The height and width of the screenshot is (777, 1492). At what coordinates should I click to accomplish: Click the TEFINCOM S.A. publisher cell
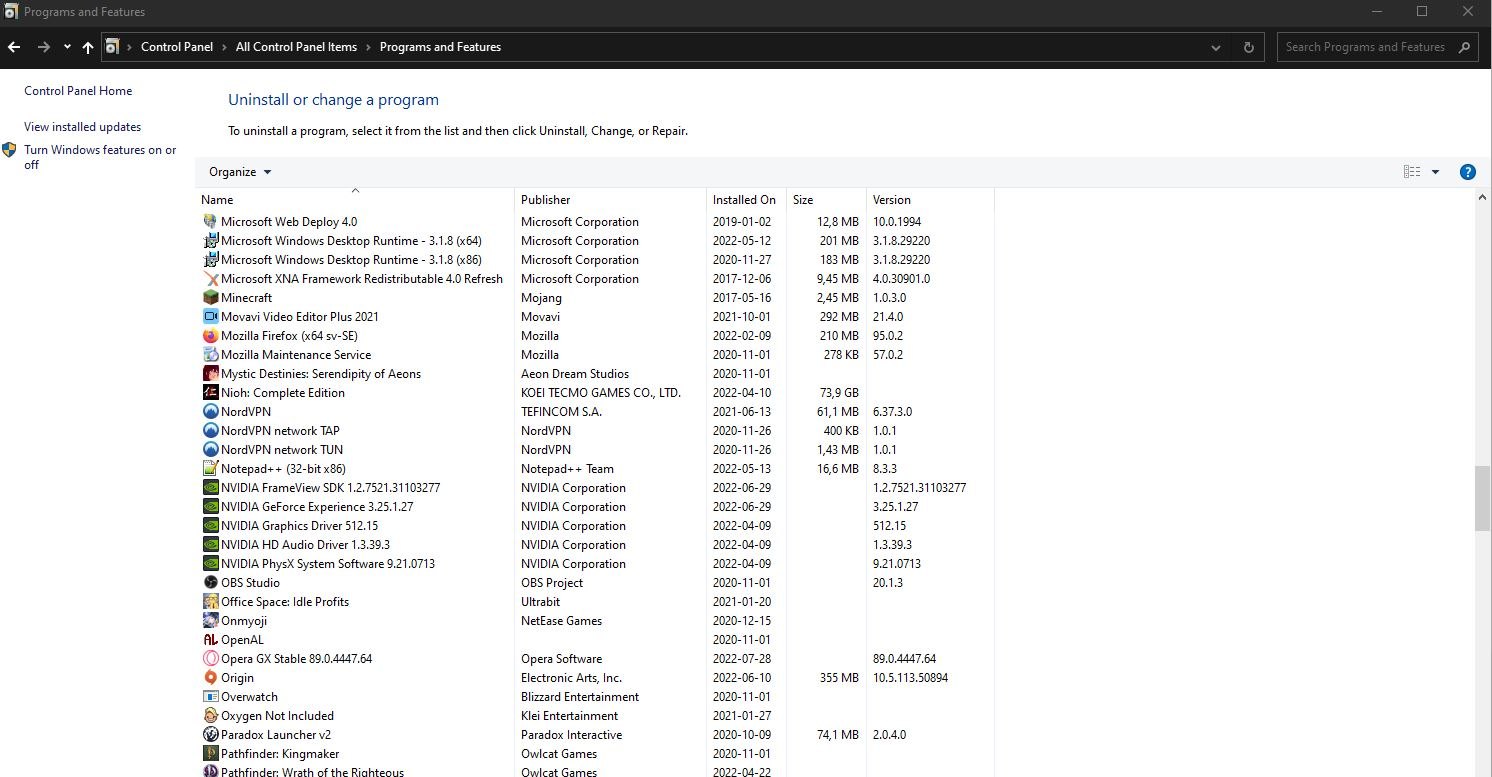point(562,412)
